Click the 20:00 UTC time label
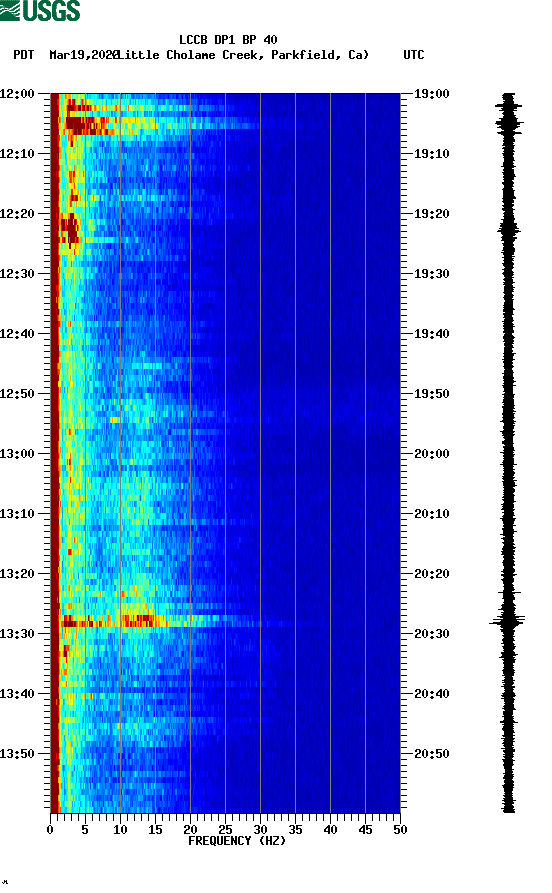Image resolution: width=552 pixels, height=893 pixels. pyautogui.click(x=431, y=453)
